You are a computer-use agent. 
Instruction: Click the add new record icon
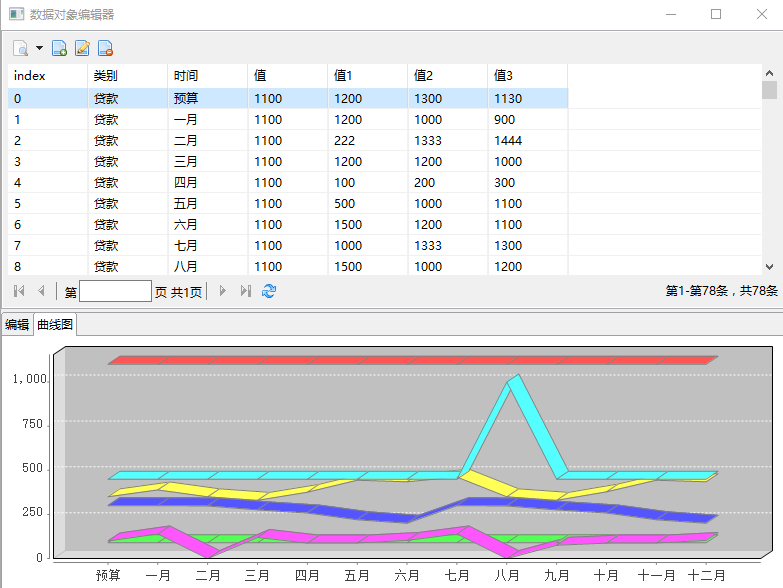pyautogui.click(x=59, y=48)
